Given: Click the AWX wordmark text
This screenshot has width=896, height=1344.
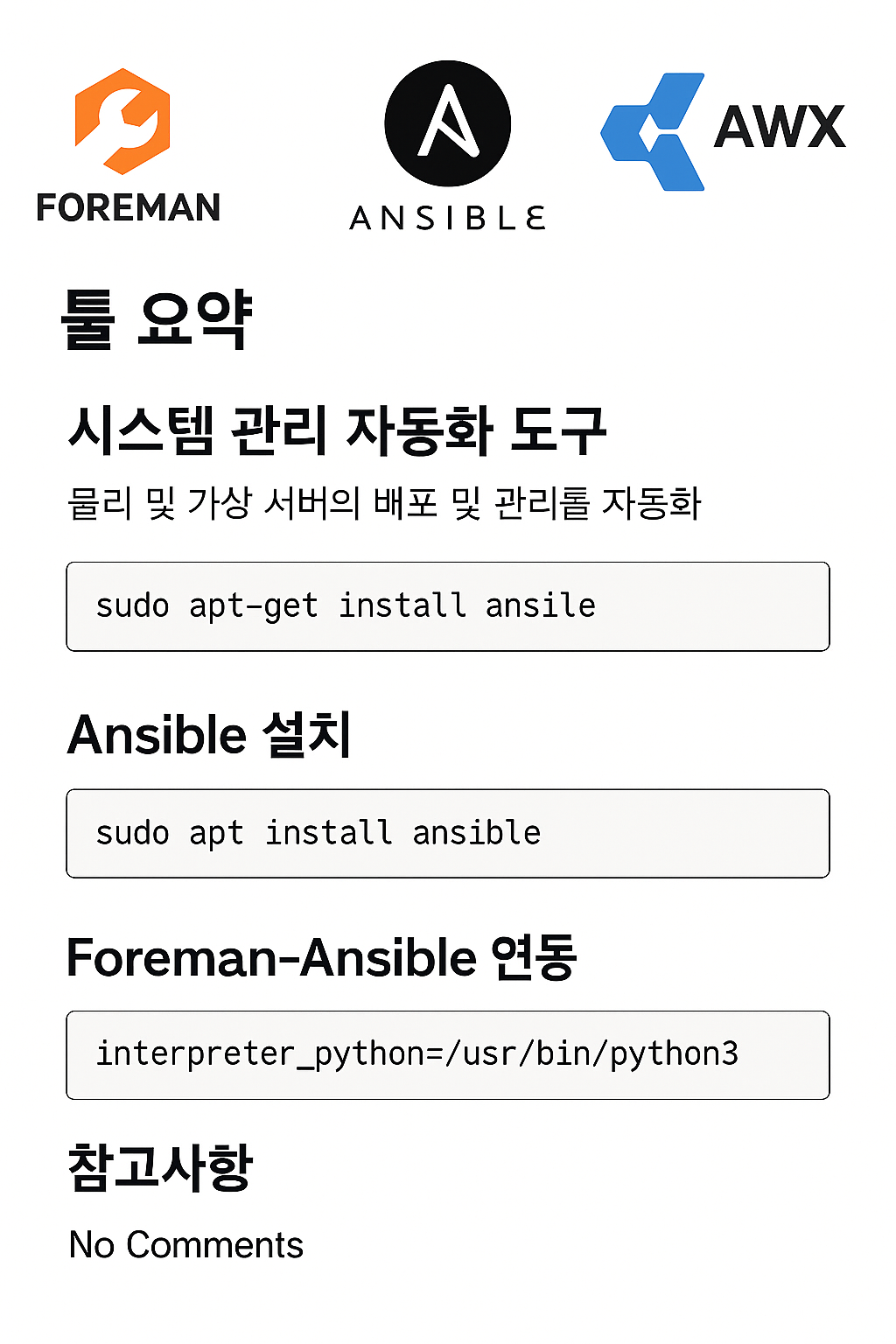Looking at the screenshot, I should pos(780,127).
